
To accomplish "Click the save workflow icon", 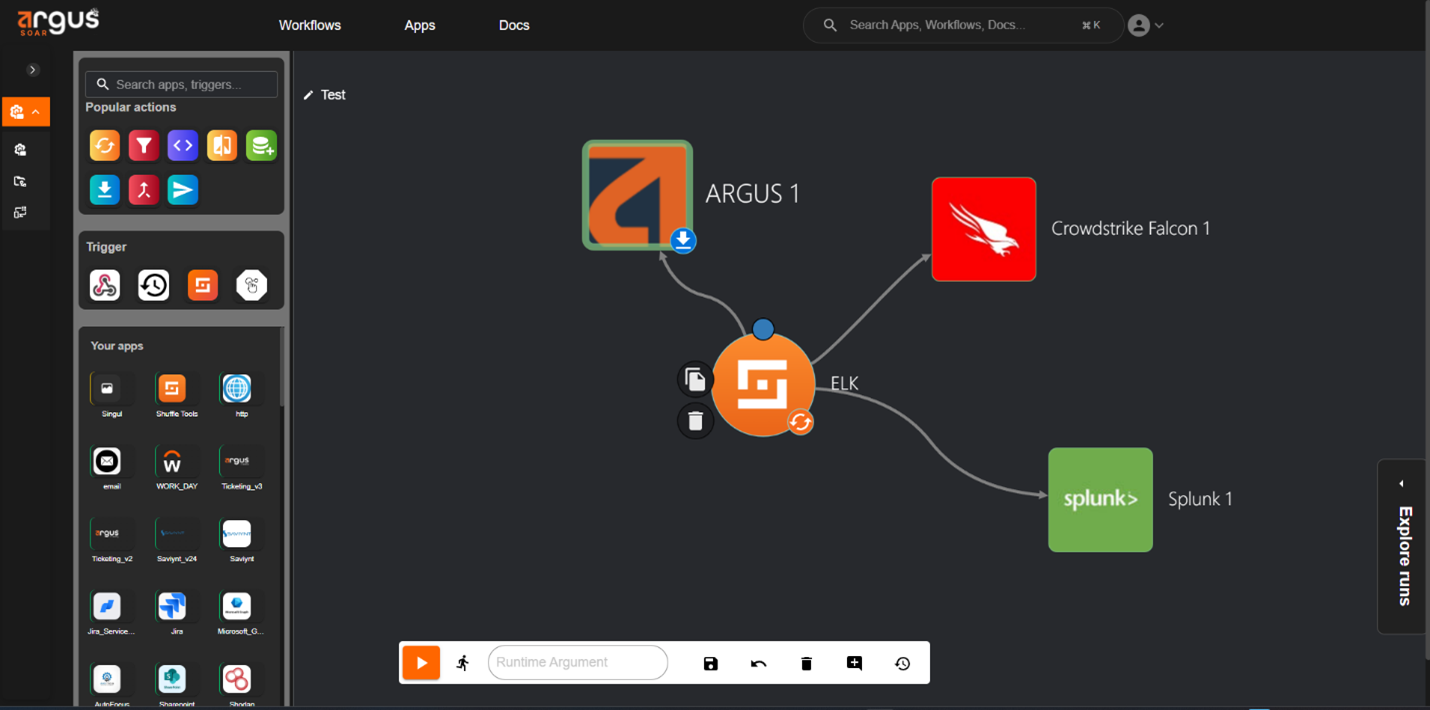I will [710, 663].
